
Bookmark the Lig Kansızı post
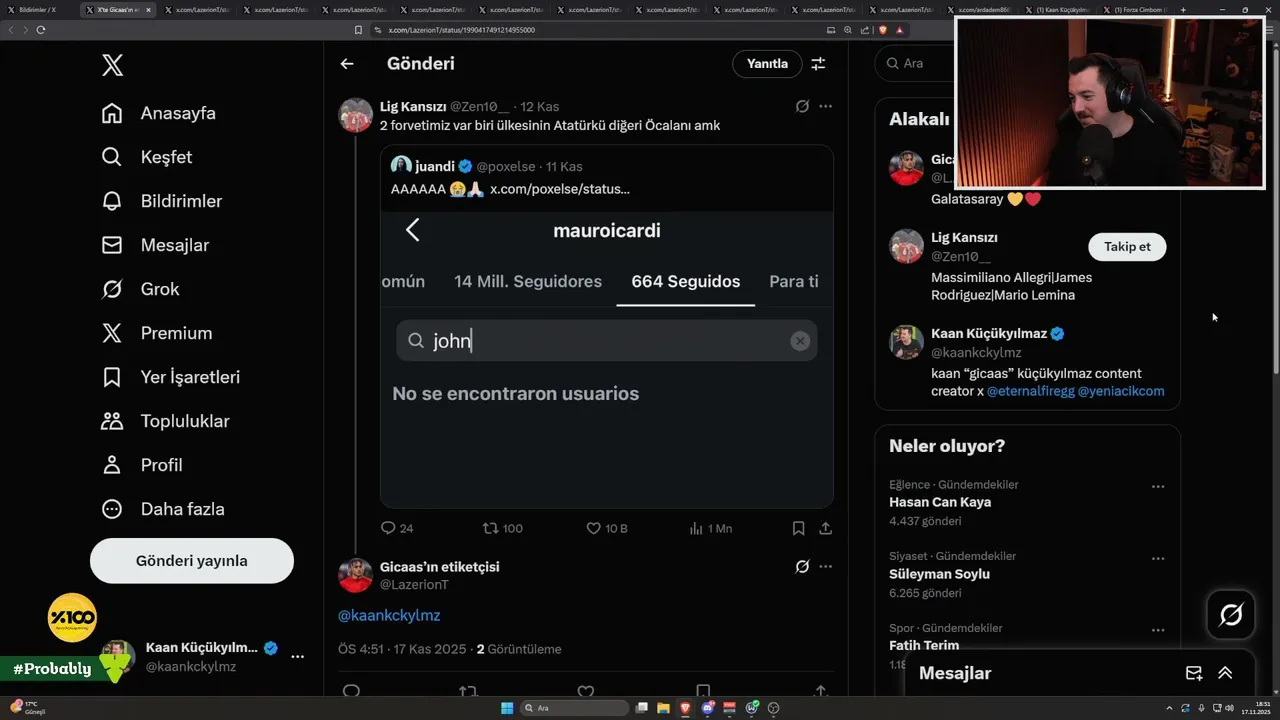click(x=798, y=528)
